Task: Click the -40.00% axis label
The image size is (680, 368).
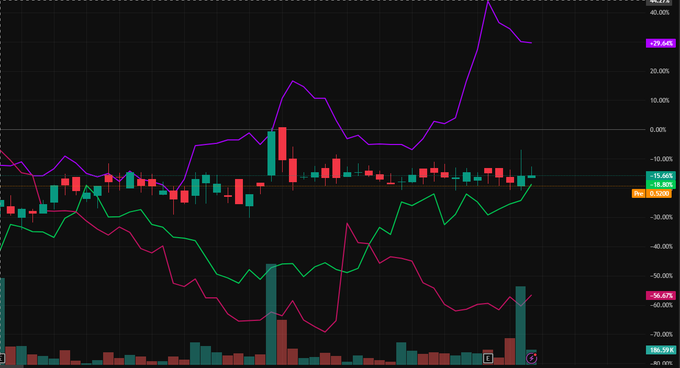Action: coord(660,246)
